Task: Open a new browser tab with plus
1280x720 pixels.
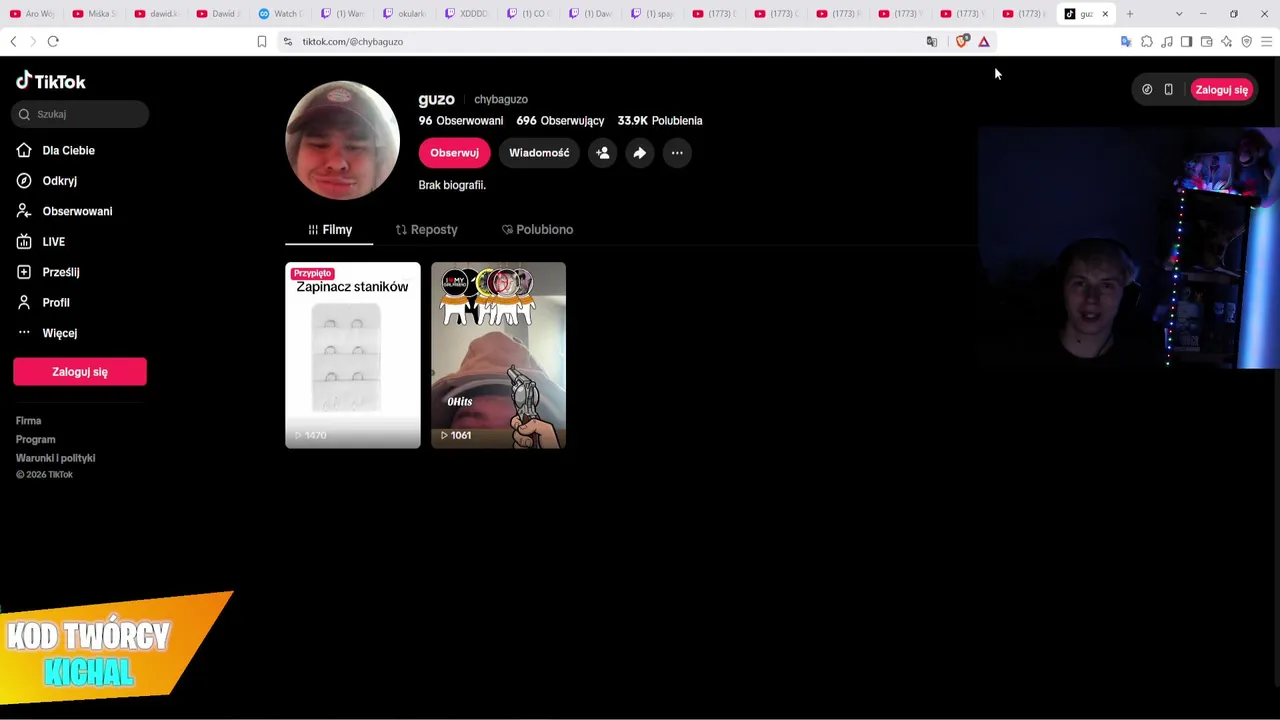Action: point(1130,14)
